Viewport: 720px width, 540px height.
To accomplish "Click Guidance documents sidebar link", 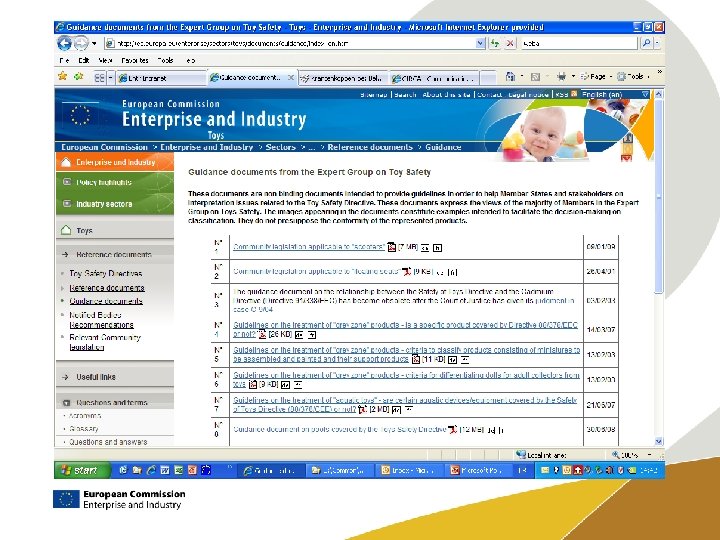I will [106, 301].
